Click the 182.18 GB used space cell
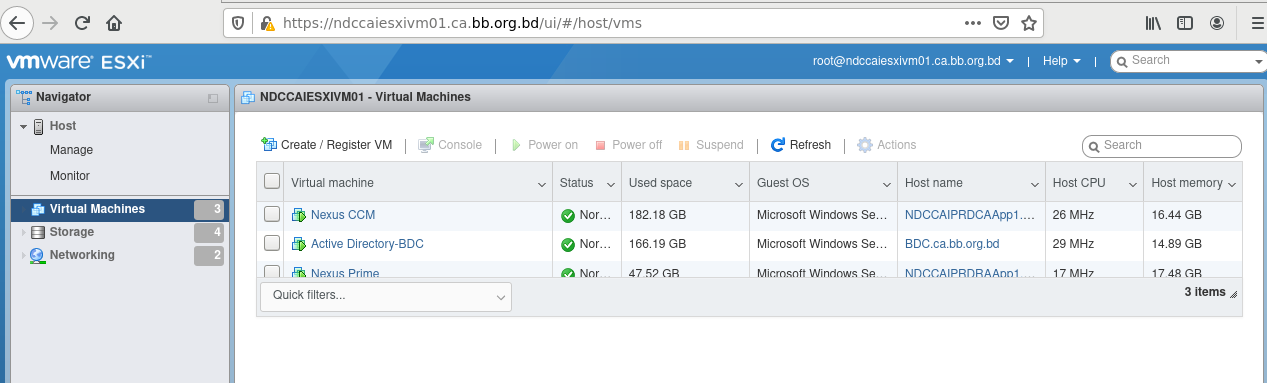This screenshot has width=1267, height=383. [x=685, y=215]
